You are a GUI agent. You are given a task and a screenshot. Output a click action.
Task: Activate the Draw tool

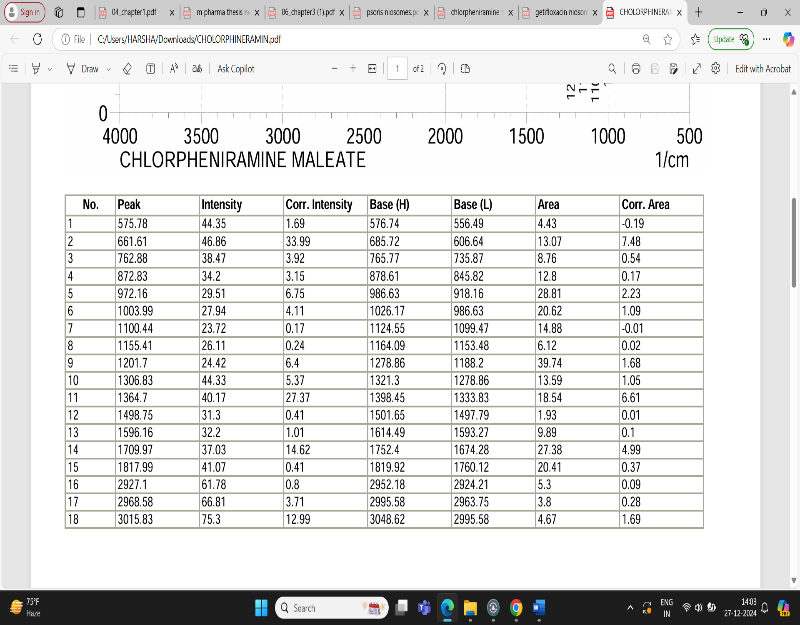[82, 68]
